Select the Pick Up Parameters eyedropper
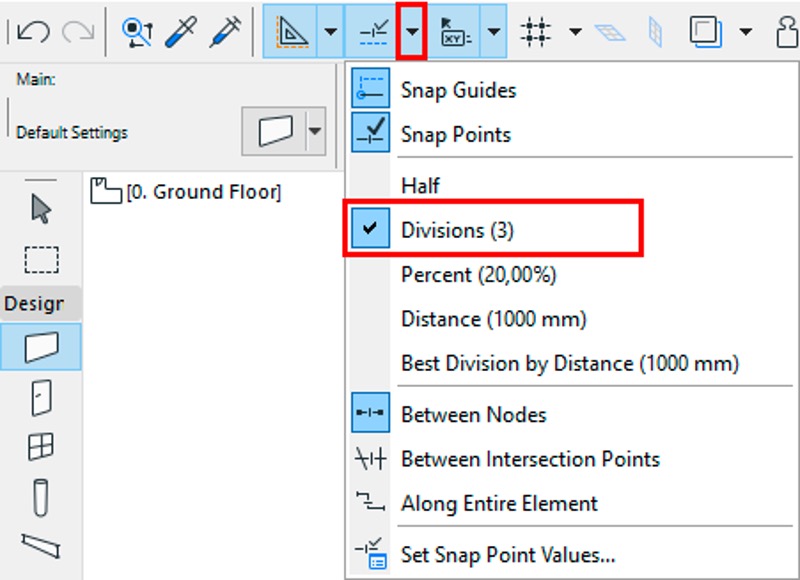The width and height of the screenshot is (800, 580). [x=181, y=32]
